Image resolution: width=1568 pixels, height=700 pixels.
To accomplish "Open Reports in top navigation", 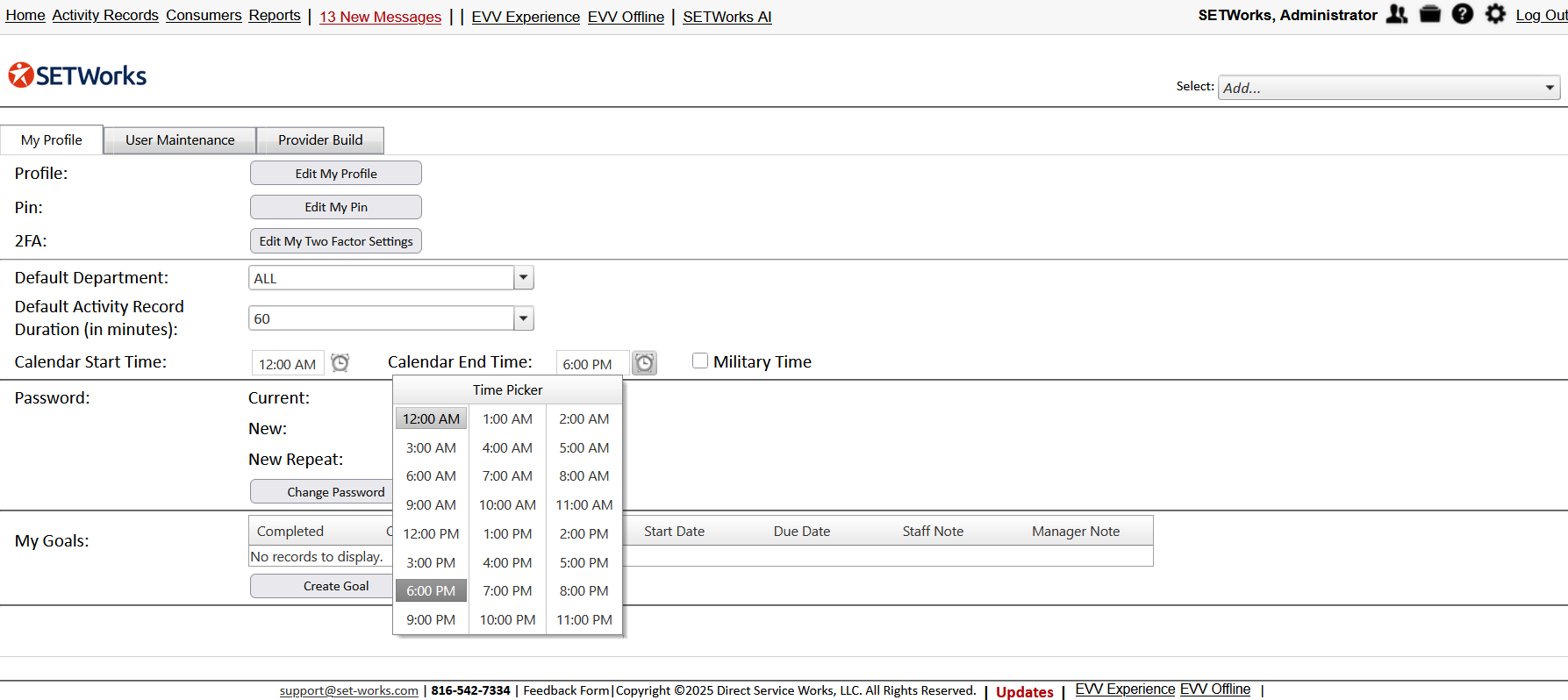I will click(x=275, y=16).
